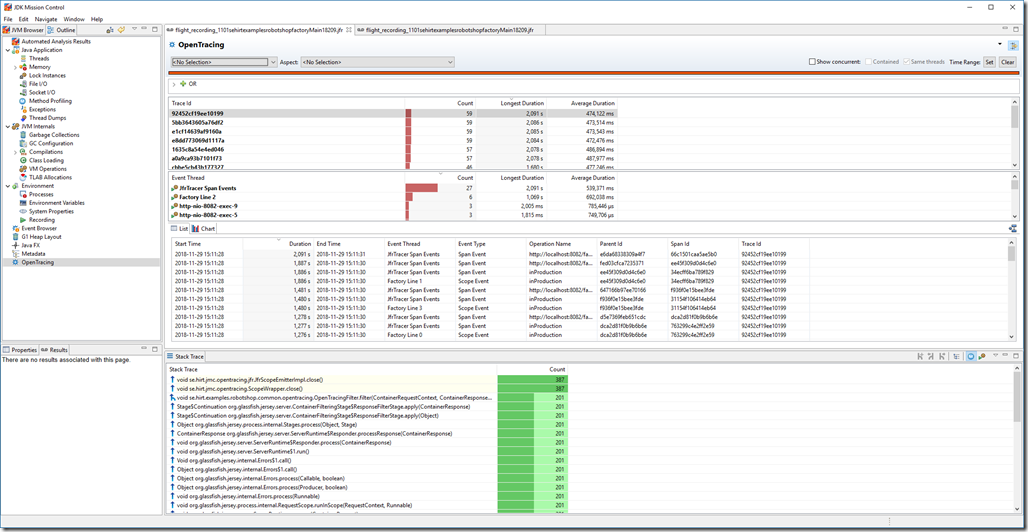Toggle the highlighted blue circle button in Stack Trace toolbar
This screenshot has height=532, width=1028.
point(972,356)
